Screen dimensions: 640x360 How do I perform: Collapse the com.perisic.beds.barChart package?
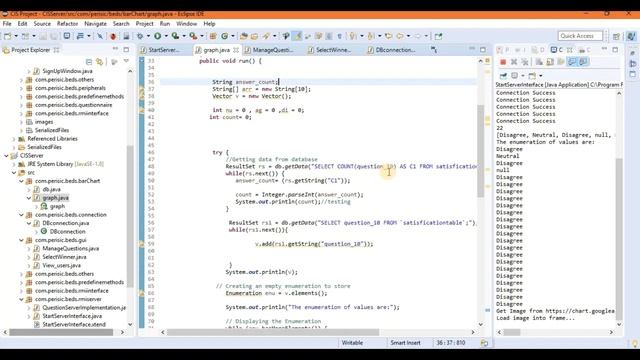point(21,181)
